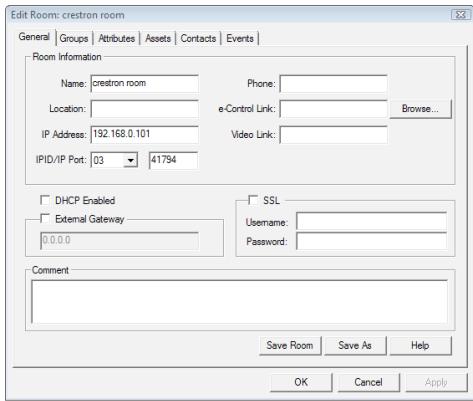This screenshot has height=401, width=473.
Task: Click the IP port field showing 41794
Action: point(173,160)
